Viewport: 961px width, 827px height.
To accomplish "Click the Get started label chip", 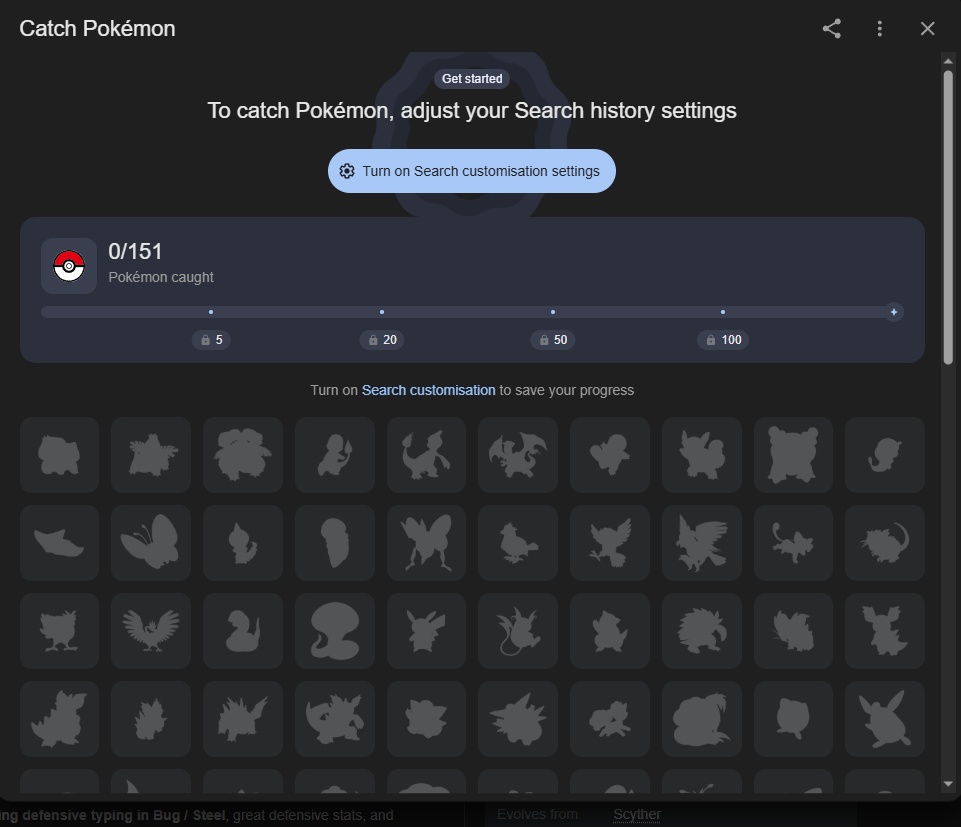I will (x=472, y=79).
